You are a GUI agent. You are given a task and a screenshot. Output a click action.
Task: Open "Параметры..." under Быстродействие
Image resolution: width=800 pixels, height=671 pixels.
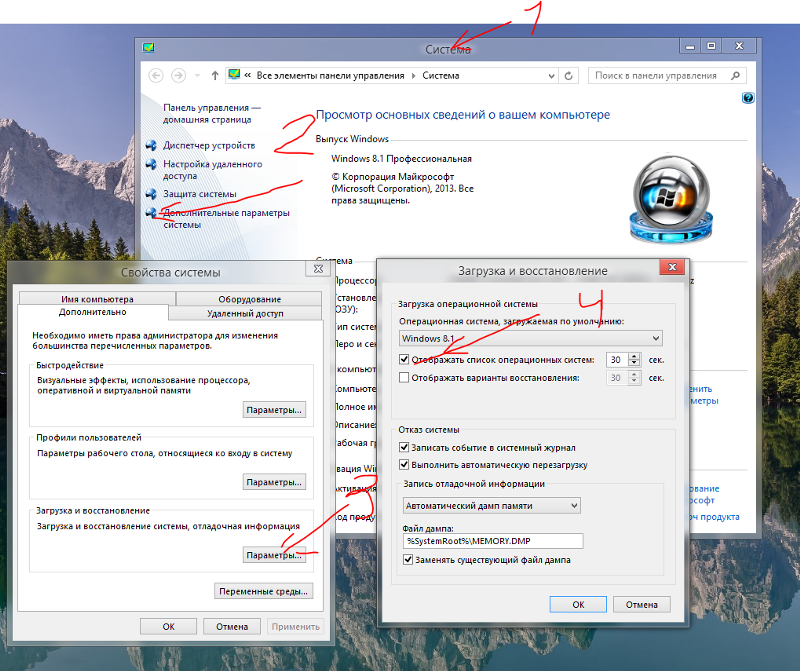(x=274, y=410)
